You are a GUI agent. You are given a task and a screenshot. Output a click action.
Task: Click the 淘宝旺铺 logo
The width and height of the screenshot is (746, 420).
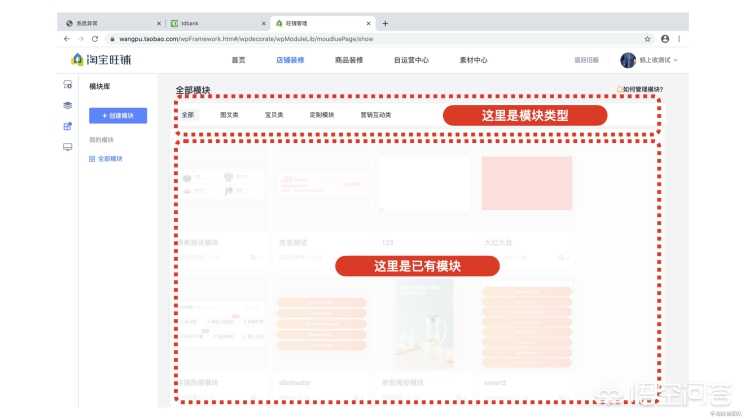tap(101, 59)
